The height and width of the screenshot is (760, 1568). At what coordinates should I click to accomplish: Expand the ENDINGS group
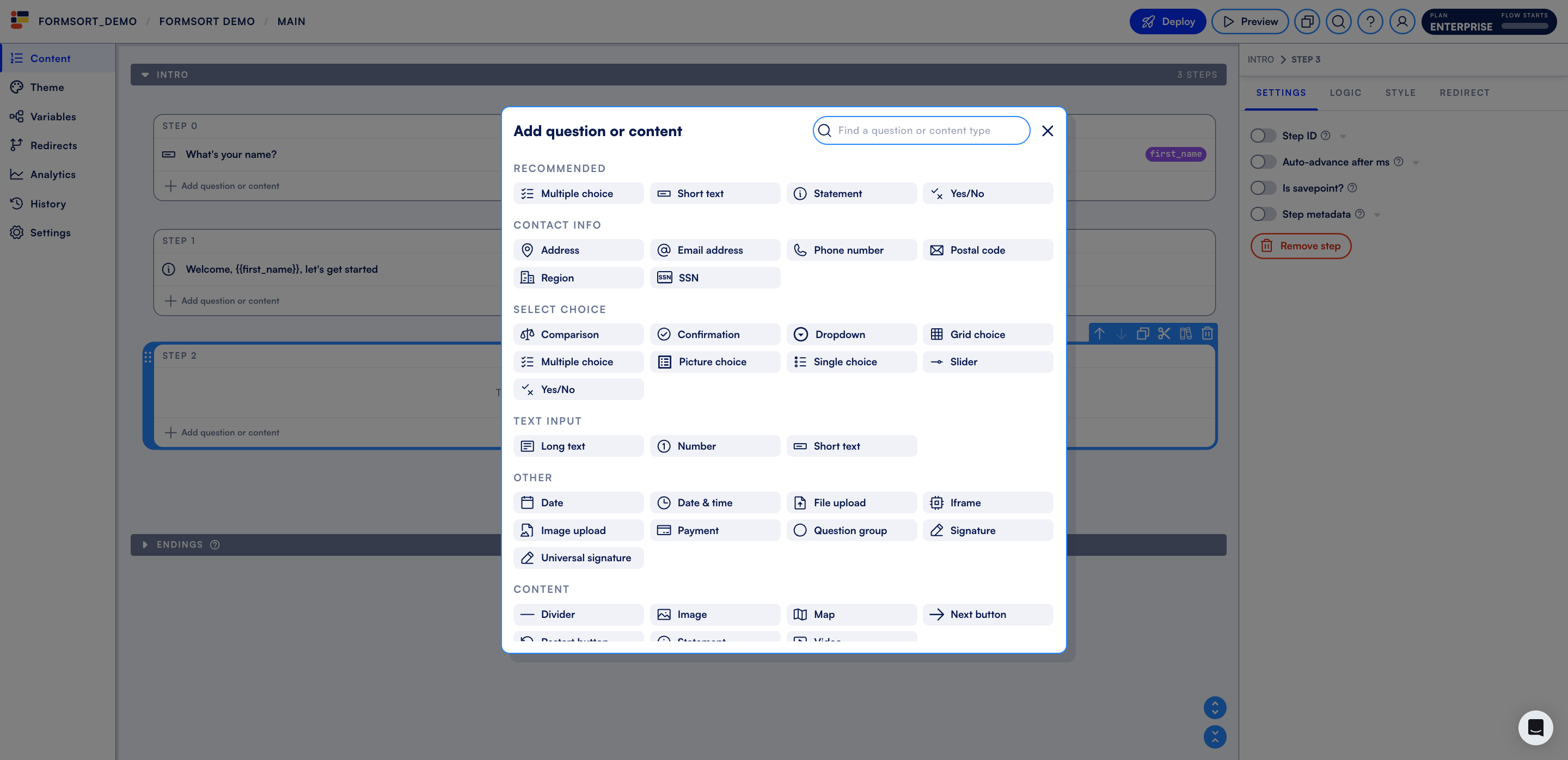(145, 544)
